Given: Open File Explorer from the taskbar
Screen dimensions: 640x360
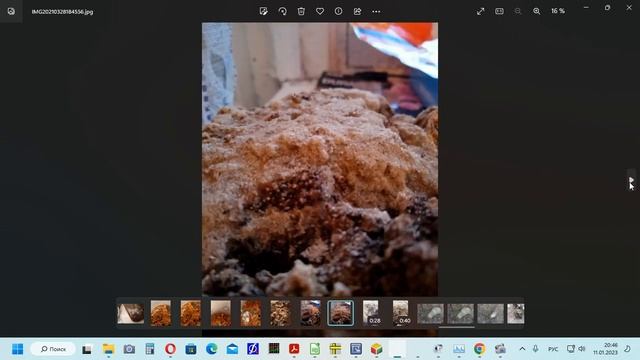Looking at the screenshot, I should point(108,349).
